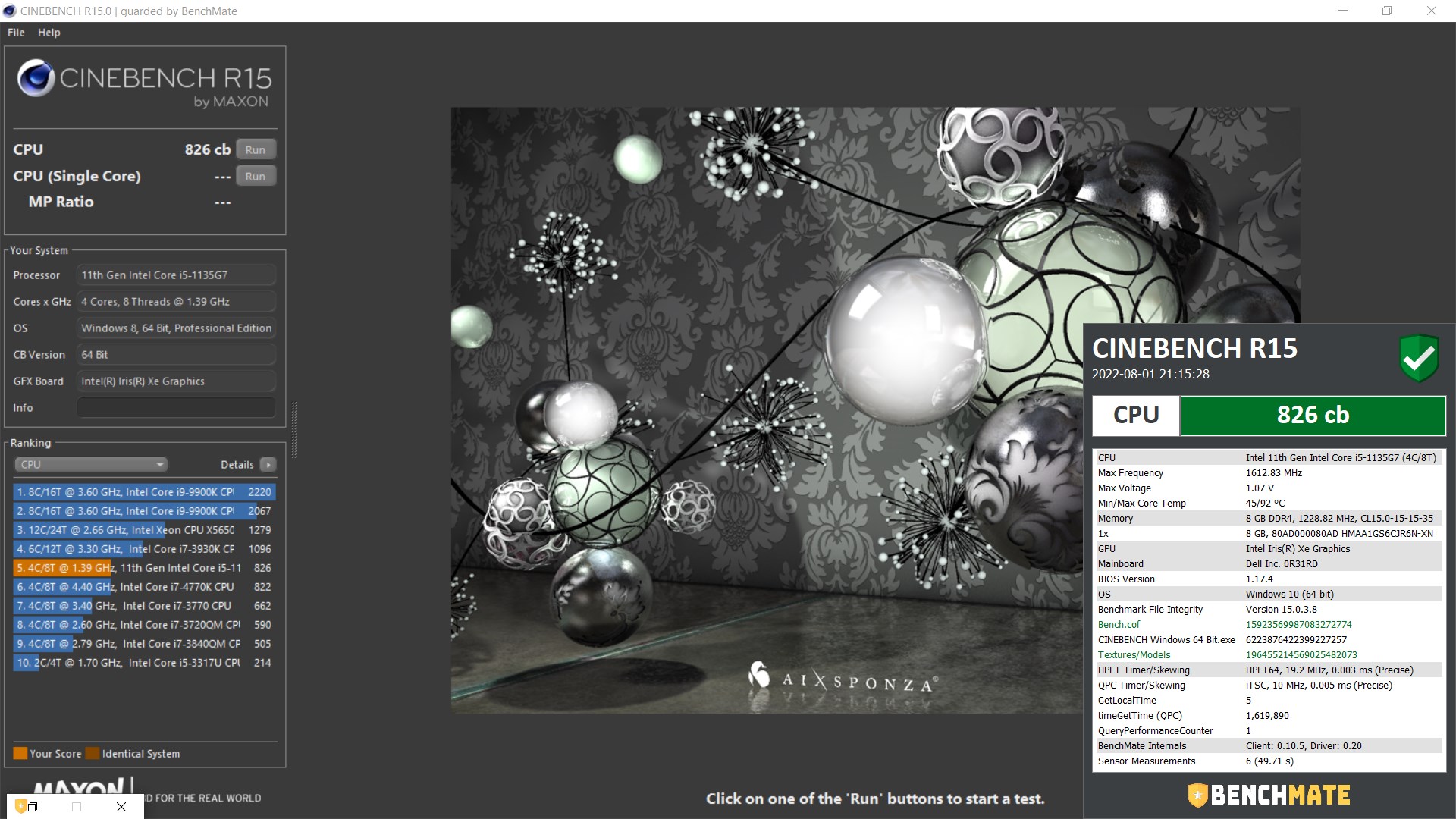Image resolution: width=1456 pixels, height=819 pixels.
Task: Click the HPET Timer/Skewing row
Action: coord(1268,670)
